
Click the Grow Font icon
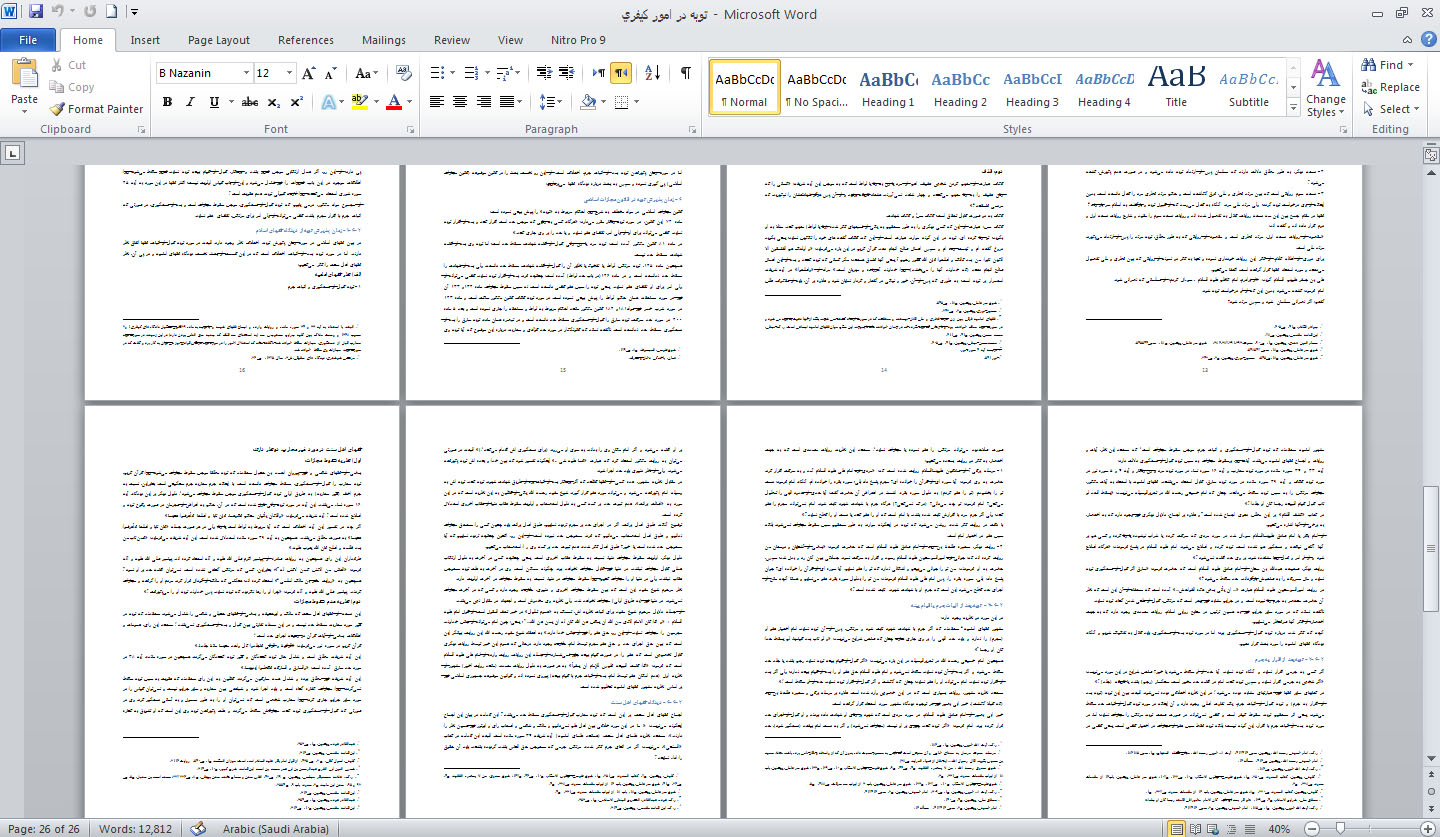pyautogui.click(x=309, y=73)
